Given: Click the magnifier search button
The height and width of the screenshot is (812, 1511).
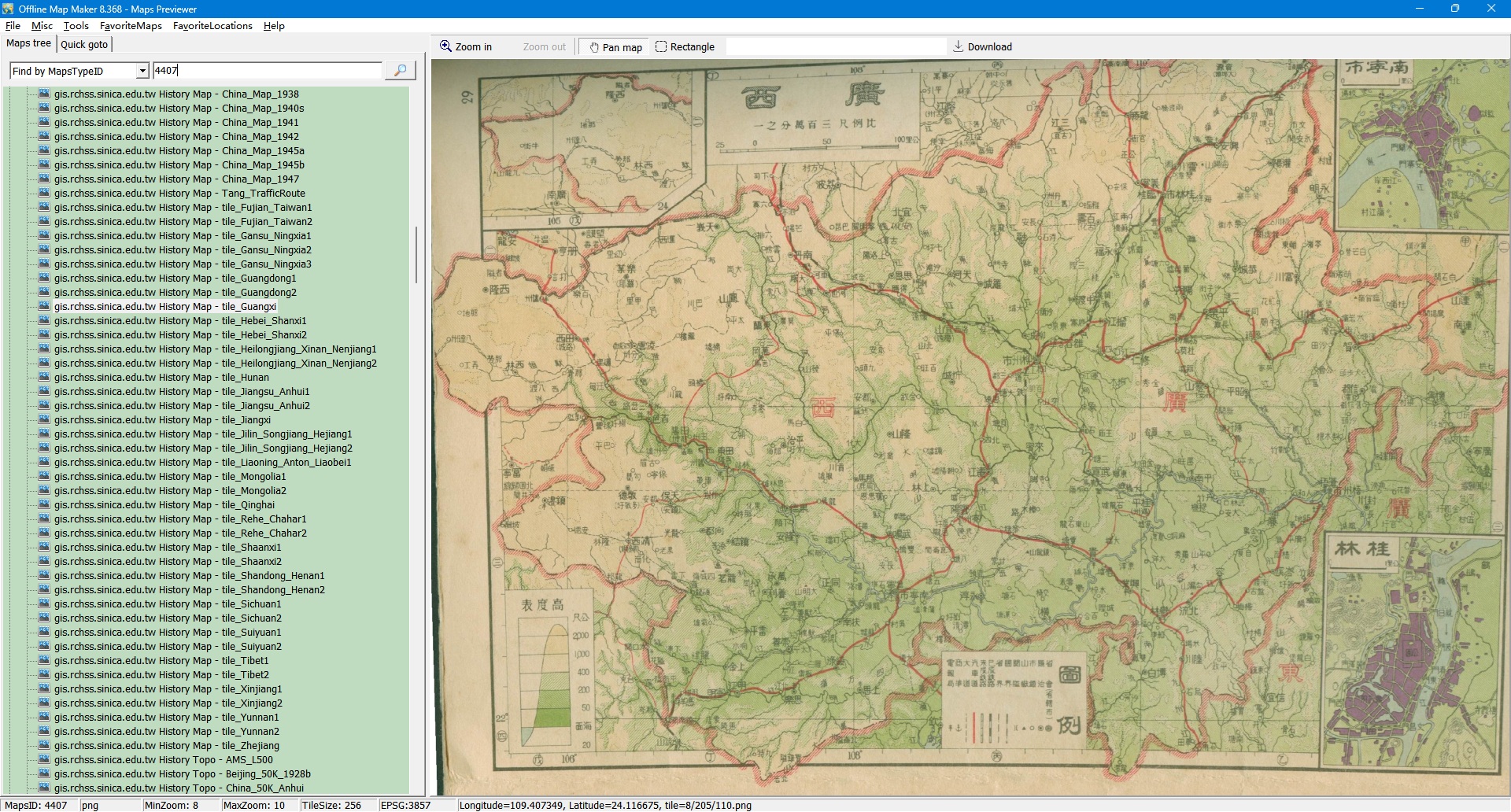Looking at the screenshot, I should pyautogui.click(x=400, y=71).
